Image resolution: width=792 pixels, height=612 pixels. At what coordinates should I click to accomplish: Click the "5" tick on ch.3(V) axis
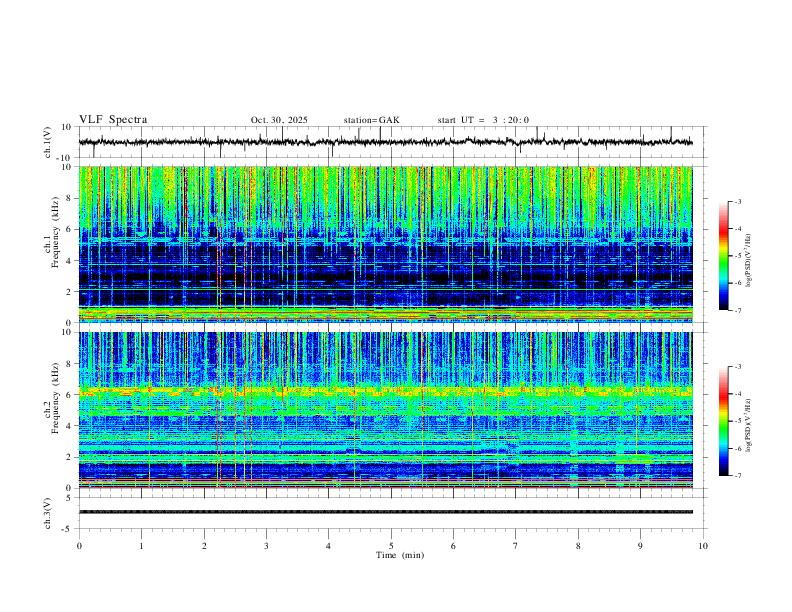coord(69,497)
